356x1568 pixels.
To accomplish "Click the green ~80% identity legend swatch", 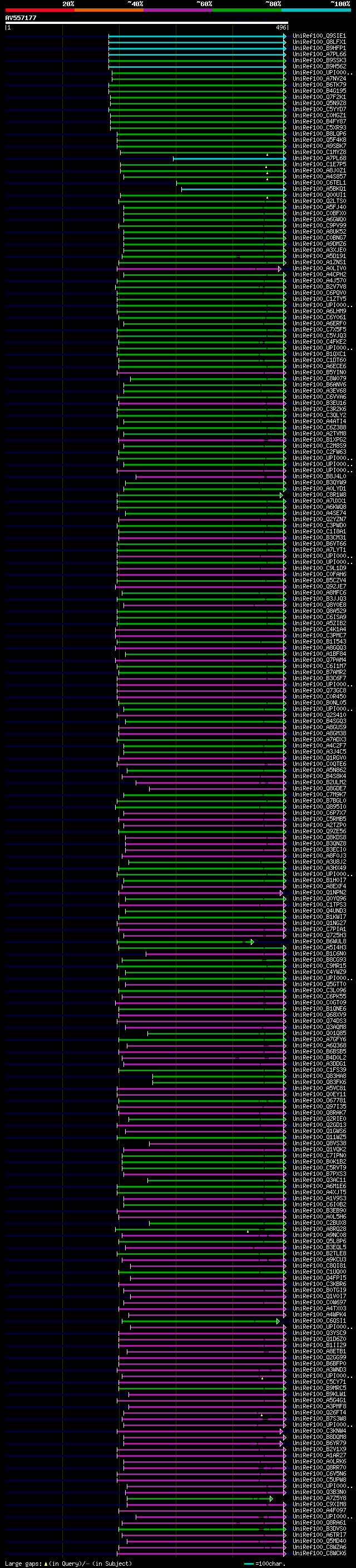I will coord(247,10).
